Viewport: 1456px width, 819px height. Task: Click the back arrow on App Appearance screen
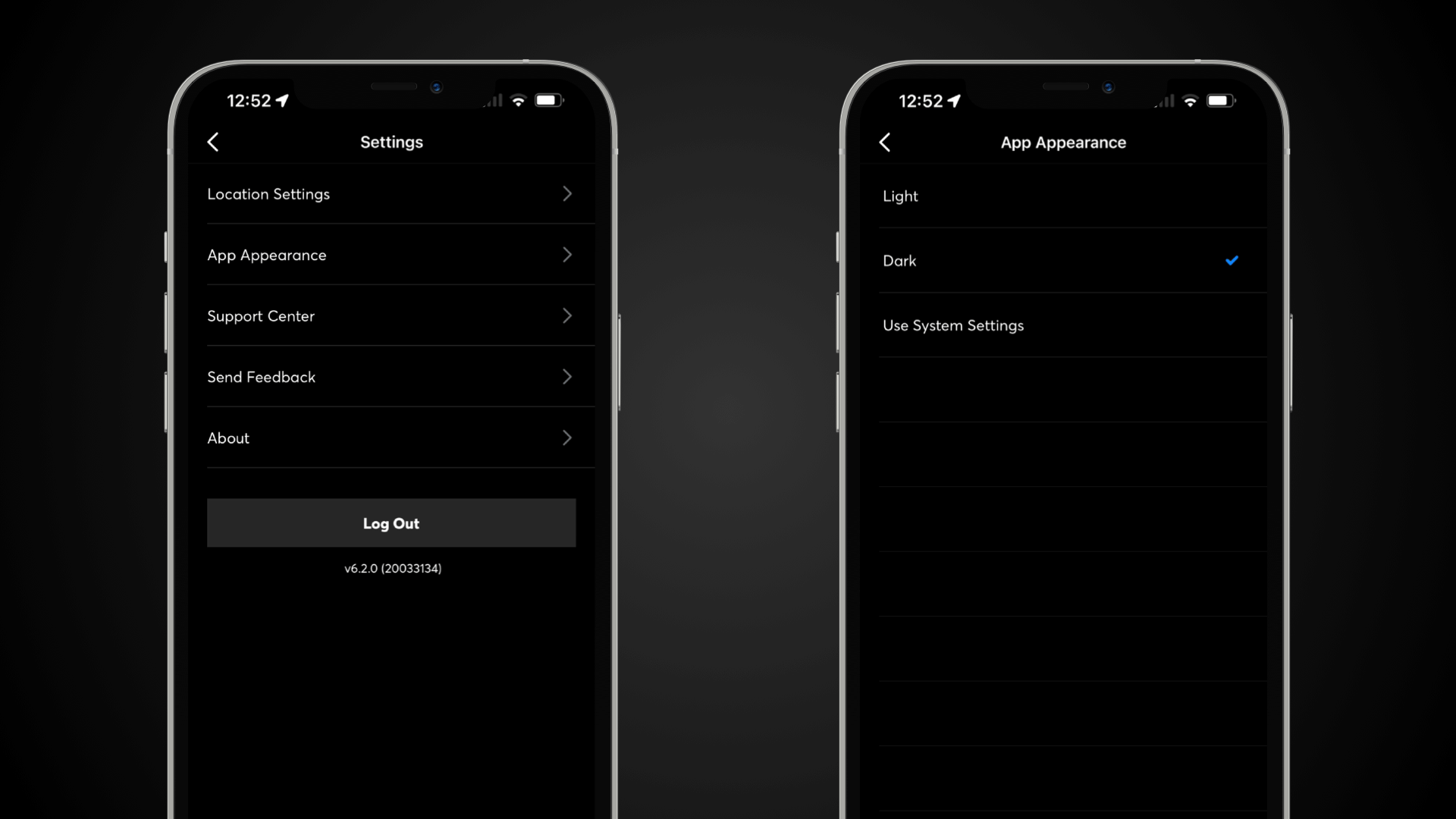click(886, 141)
